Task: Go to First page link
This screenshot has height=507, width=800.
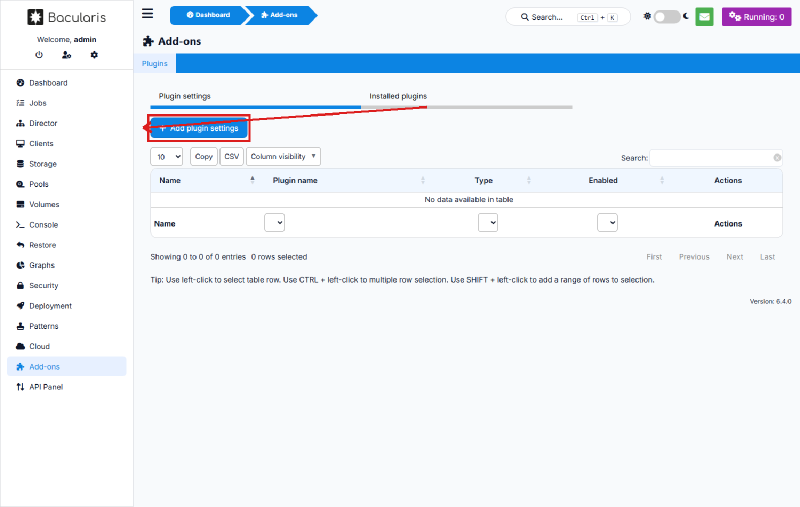Action: pyautogui.click(x=654, y=257)
